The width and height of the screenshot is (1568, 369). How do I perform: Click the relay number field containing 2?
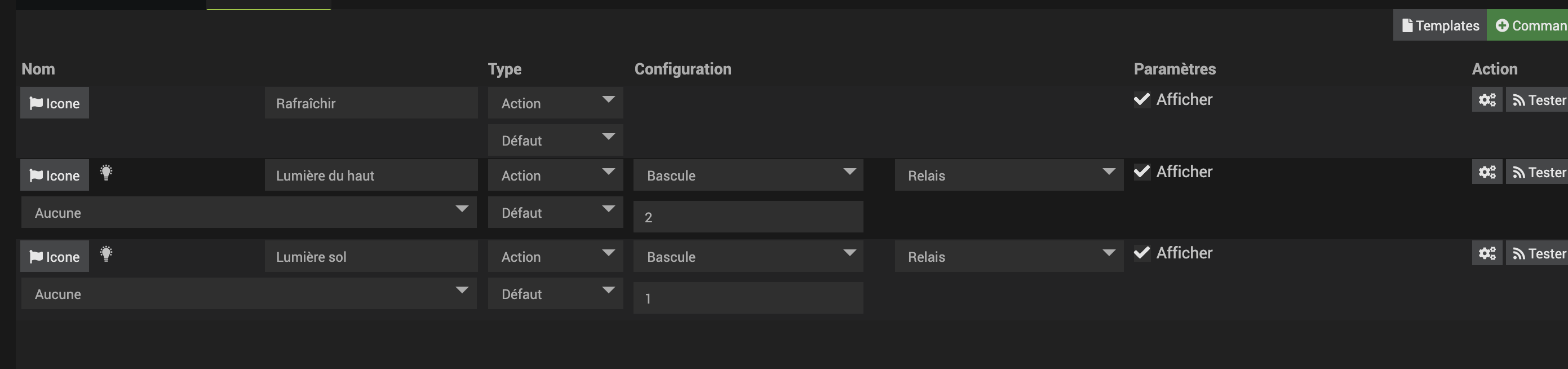click(748, 217)
